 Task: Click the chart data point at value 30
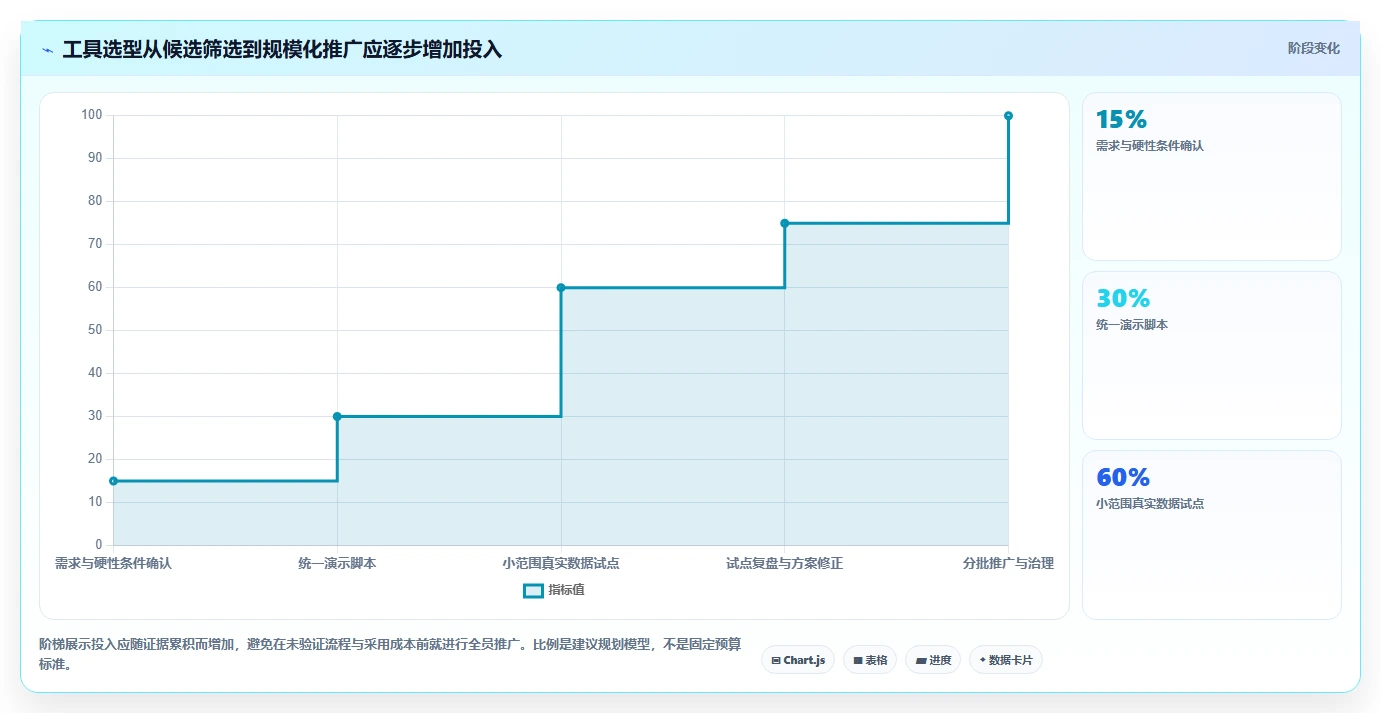(x=337, y=416)
